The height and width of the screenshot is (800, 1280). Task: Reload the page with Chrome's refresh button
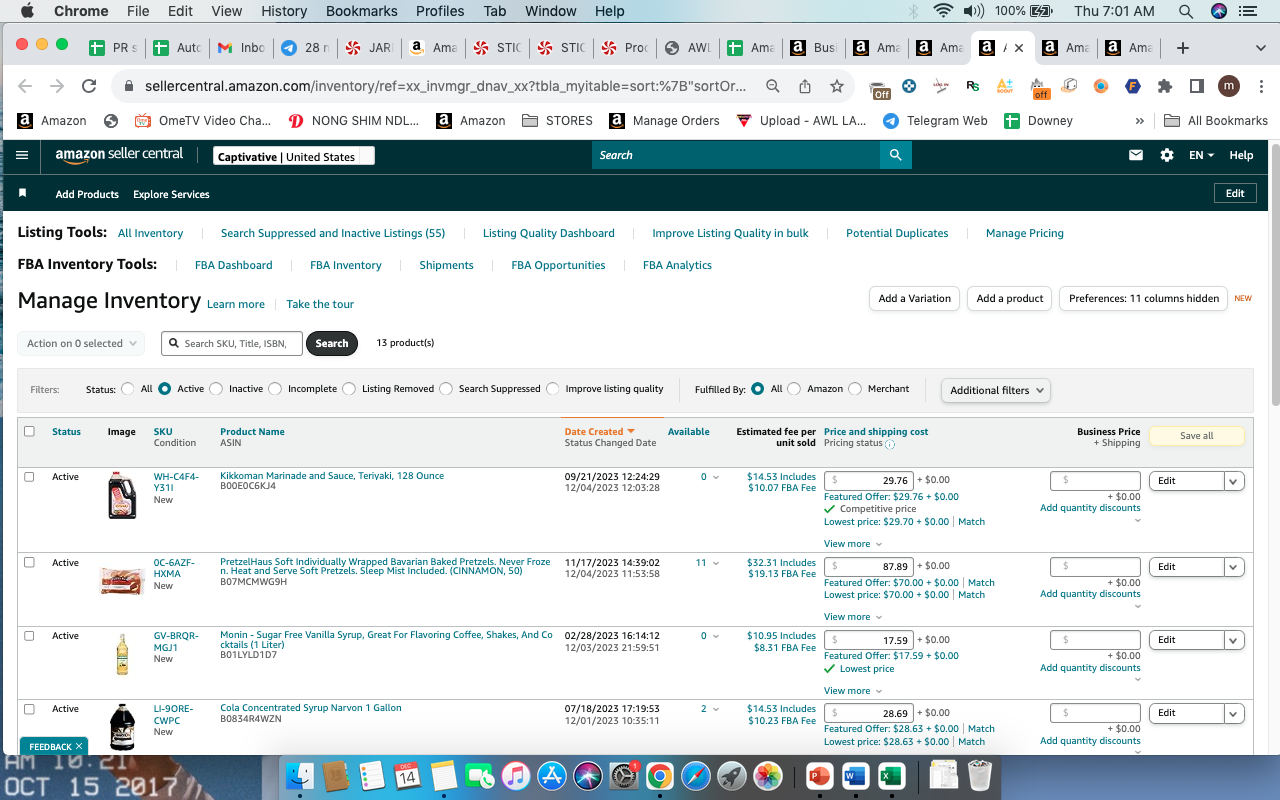coord(89,86)
